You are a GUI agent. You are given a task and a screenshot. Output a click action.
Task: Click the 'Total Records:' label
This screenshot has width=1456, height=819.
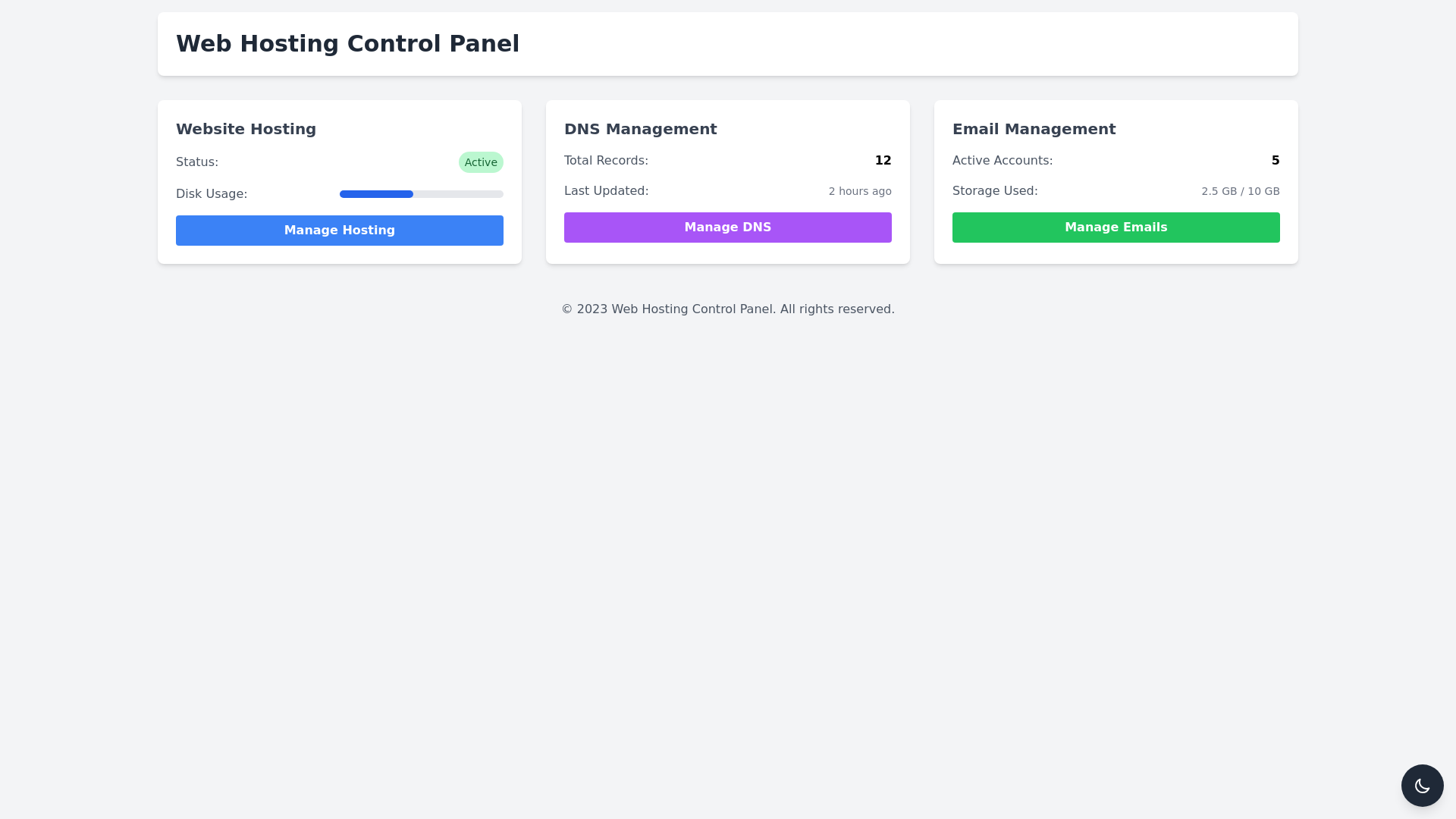pos(606,161)
